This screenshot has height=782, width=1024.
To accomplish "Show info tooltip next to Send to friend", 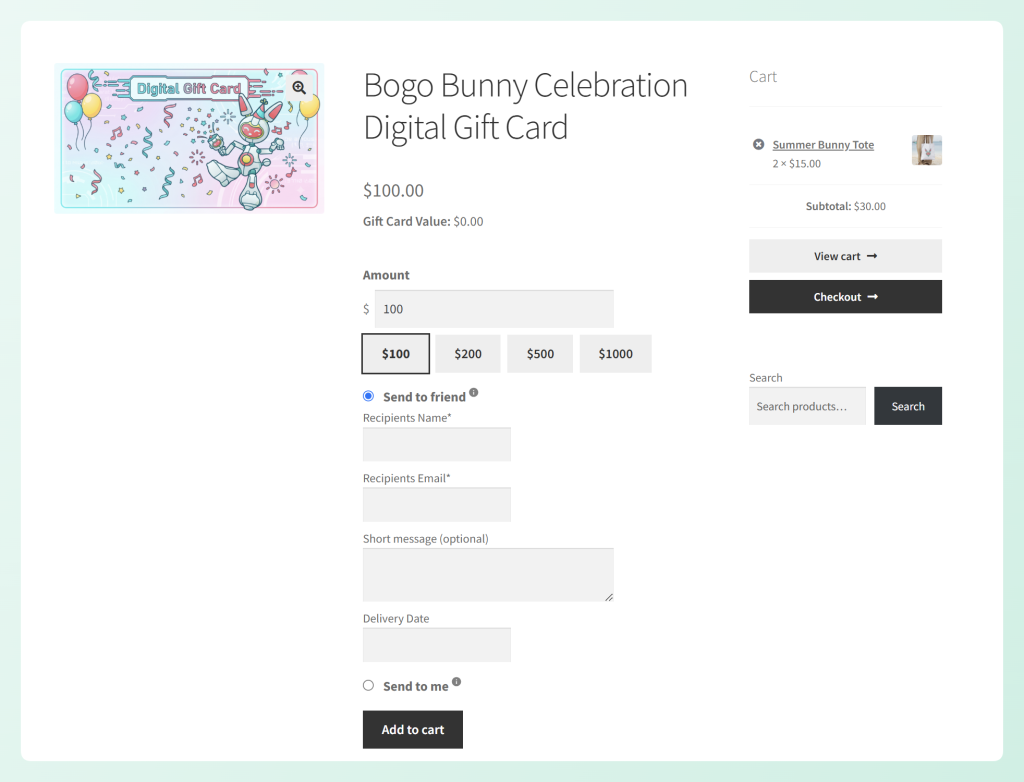I will coord(473,393).
